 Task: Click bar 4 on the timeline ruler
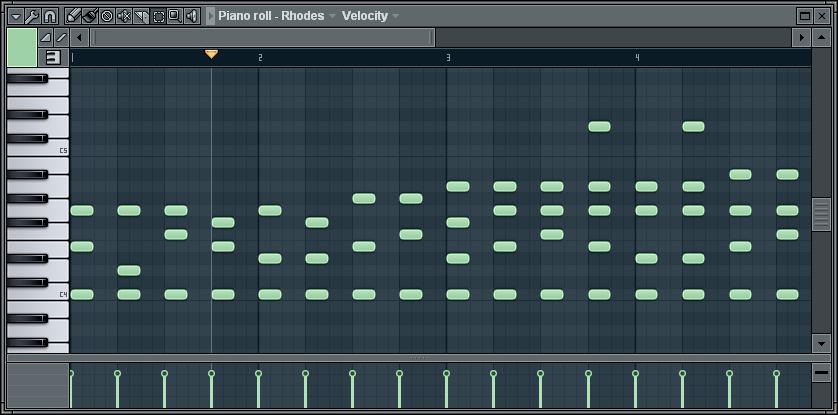coord(637,58)
